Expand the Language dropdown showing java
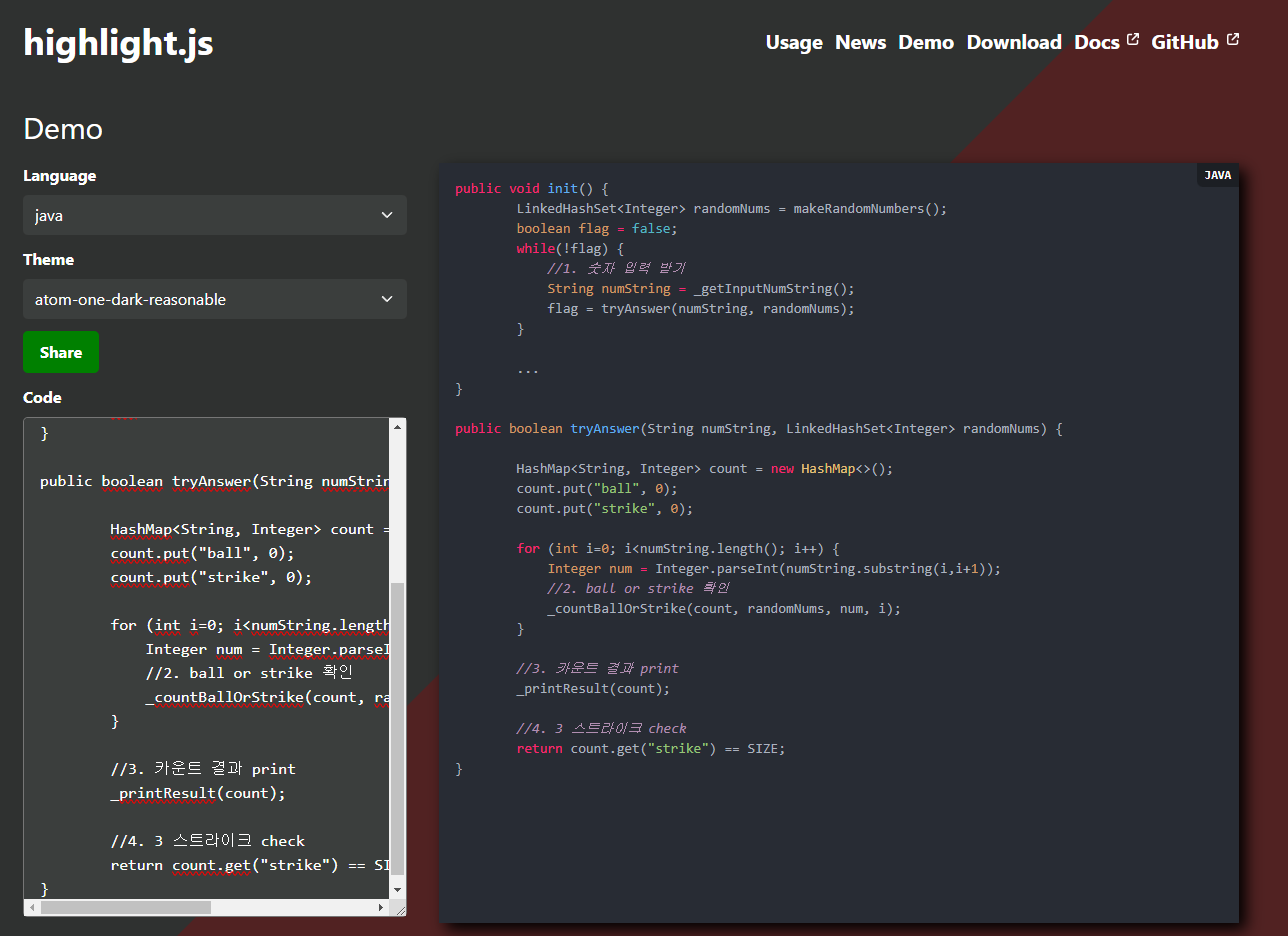The image size is (1288, 936). tap(215, 215)
